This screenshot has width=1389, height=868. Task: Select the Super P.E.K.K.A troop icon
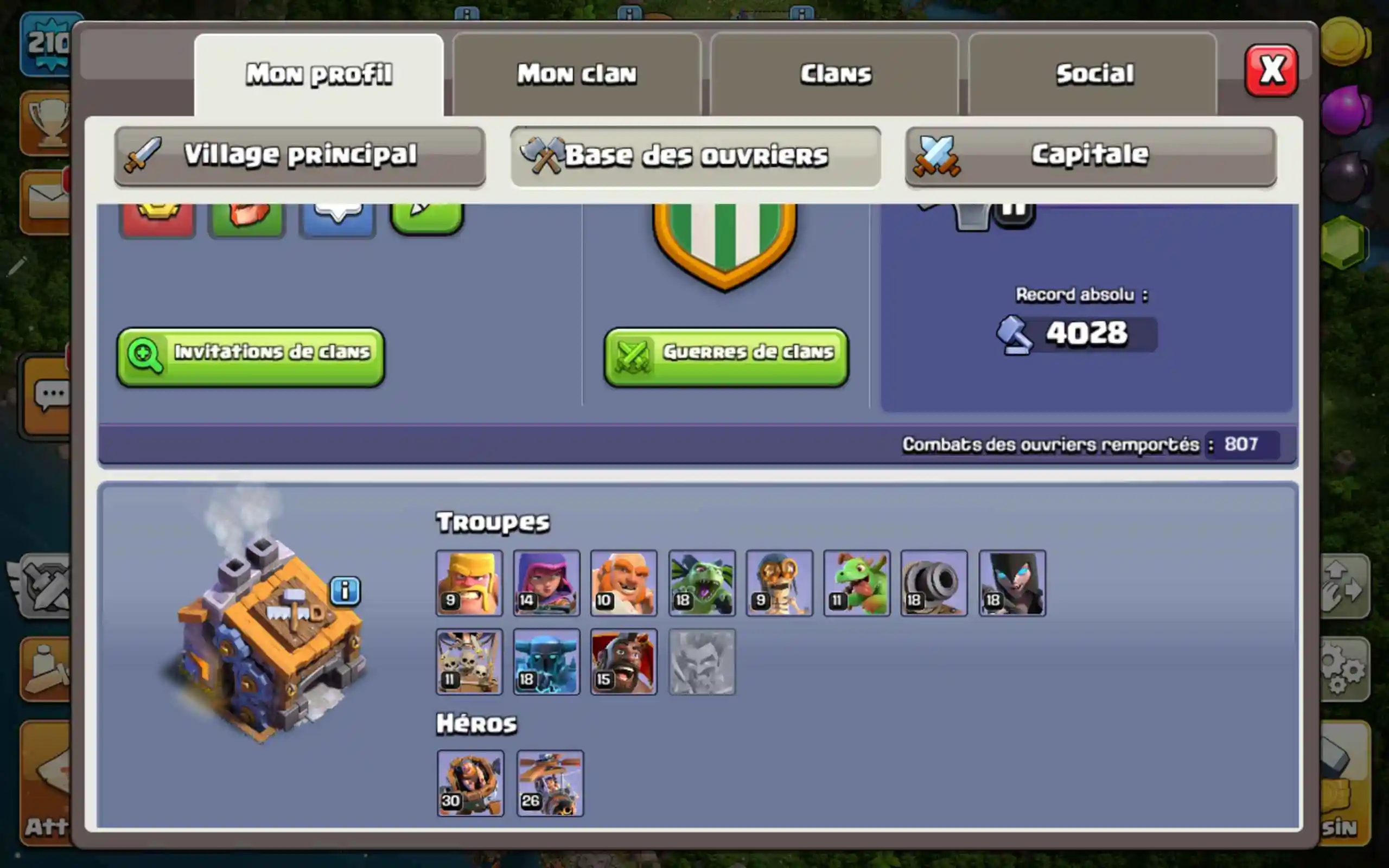point(546,661)
